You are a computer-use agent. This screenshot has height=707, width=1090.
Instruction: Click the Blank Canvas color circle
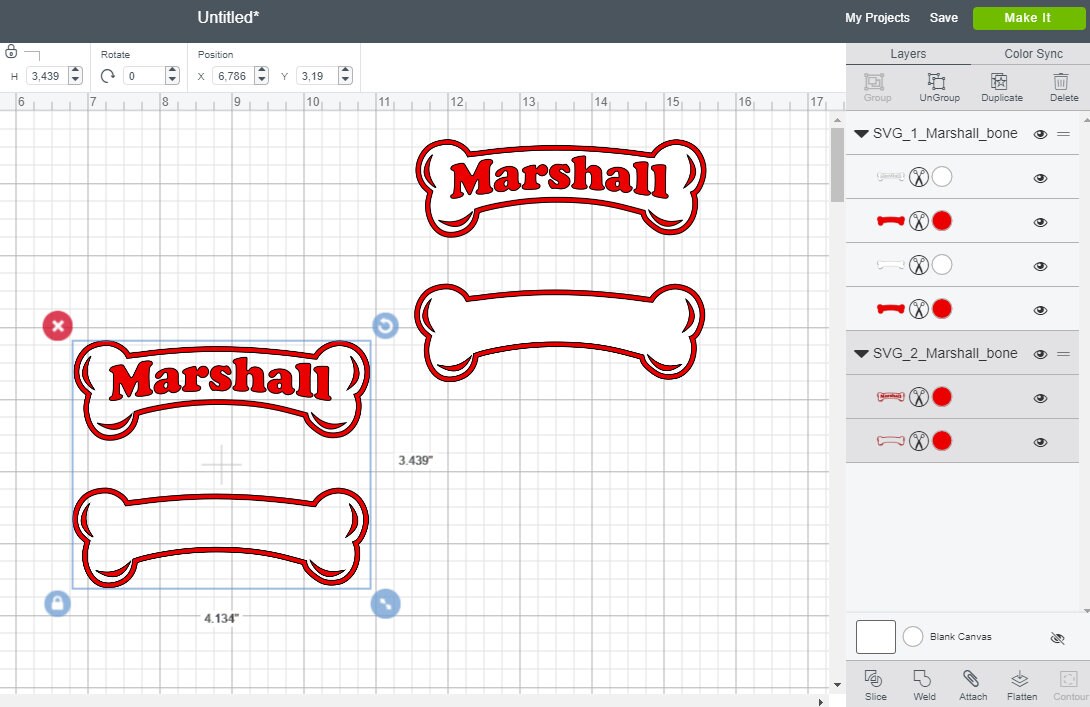pyautogui.click(x=913, y=636)
